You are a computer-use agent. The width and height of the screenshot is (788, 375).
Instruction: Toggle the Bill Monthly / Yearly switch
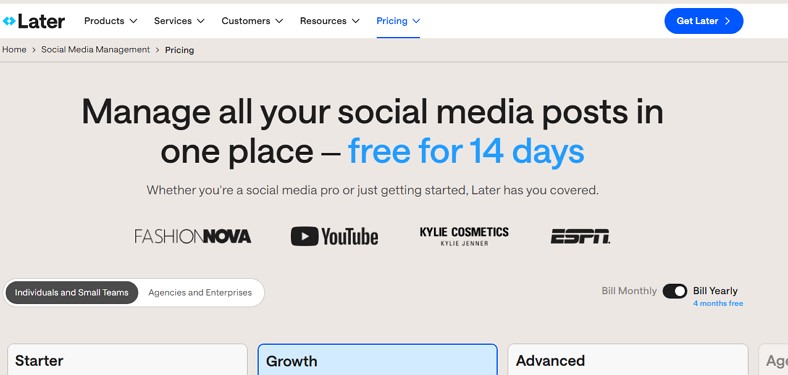(674, 291)
